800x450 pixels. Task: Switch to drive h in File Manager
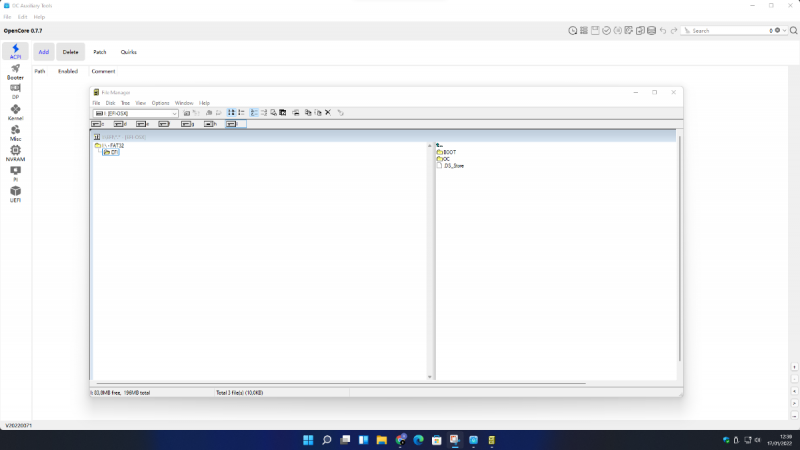click(x=211, y=124)
